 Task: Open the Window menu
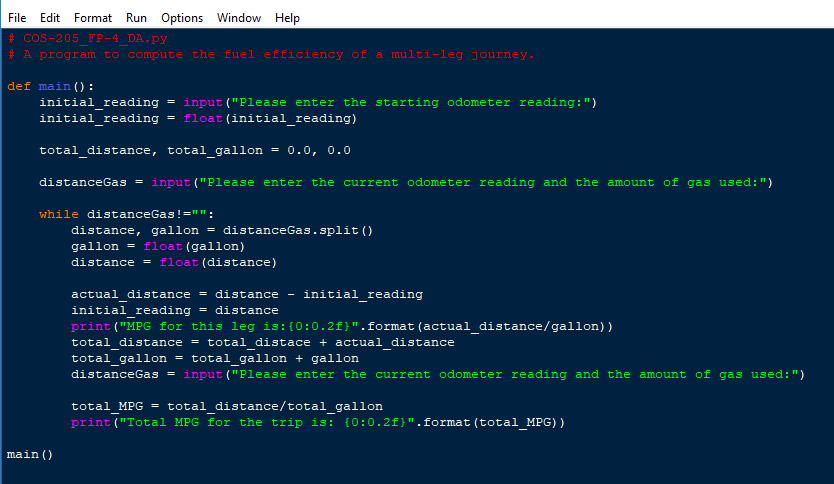point(239,18)
